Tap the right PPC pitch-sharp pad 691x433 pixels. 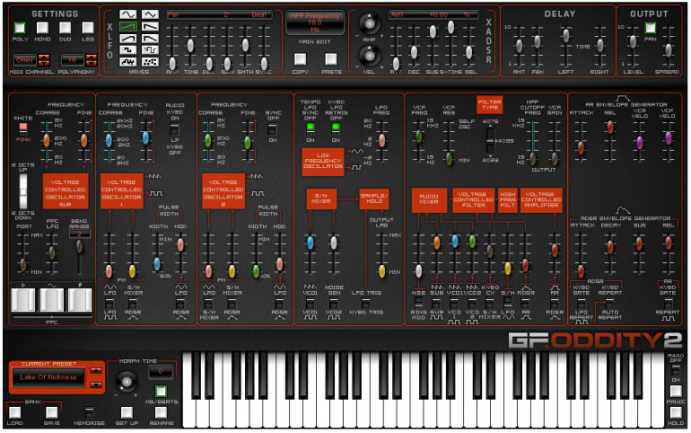point(80,300)
